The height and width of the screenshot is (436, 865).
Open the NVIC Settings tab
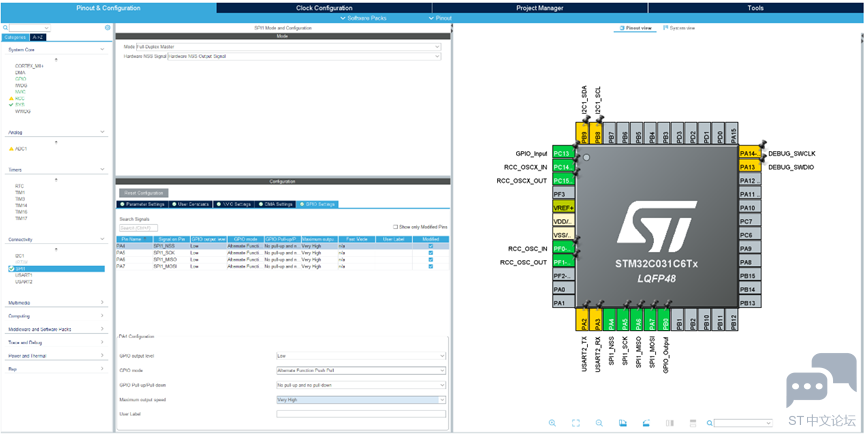234,204
